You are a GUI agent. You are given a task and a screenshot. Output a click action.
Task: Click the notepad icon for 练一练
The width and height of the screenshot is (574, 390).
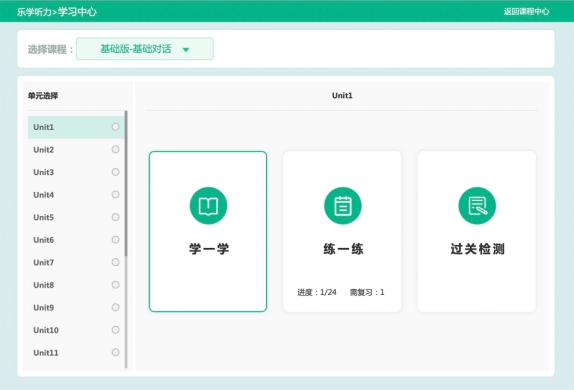(x=343, y=206)
